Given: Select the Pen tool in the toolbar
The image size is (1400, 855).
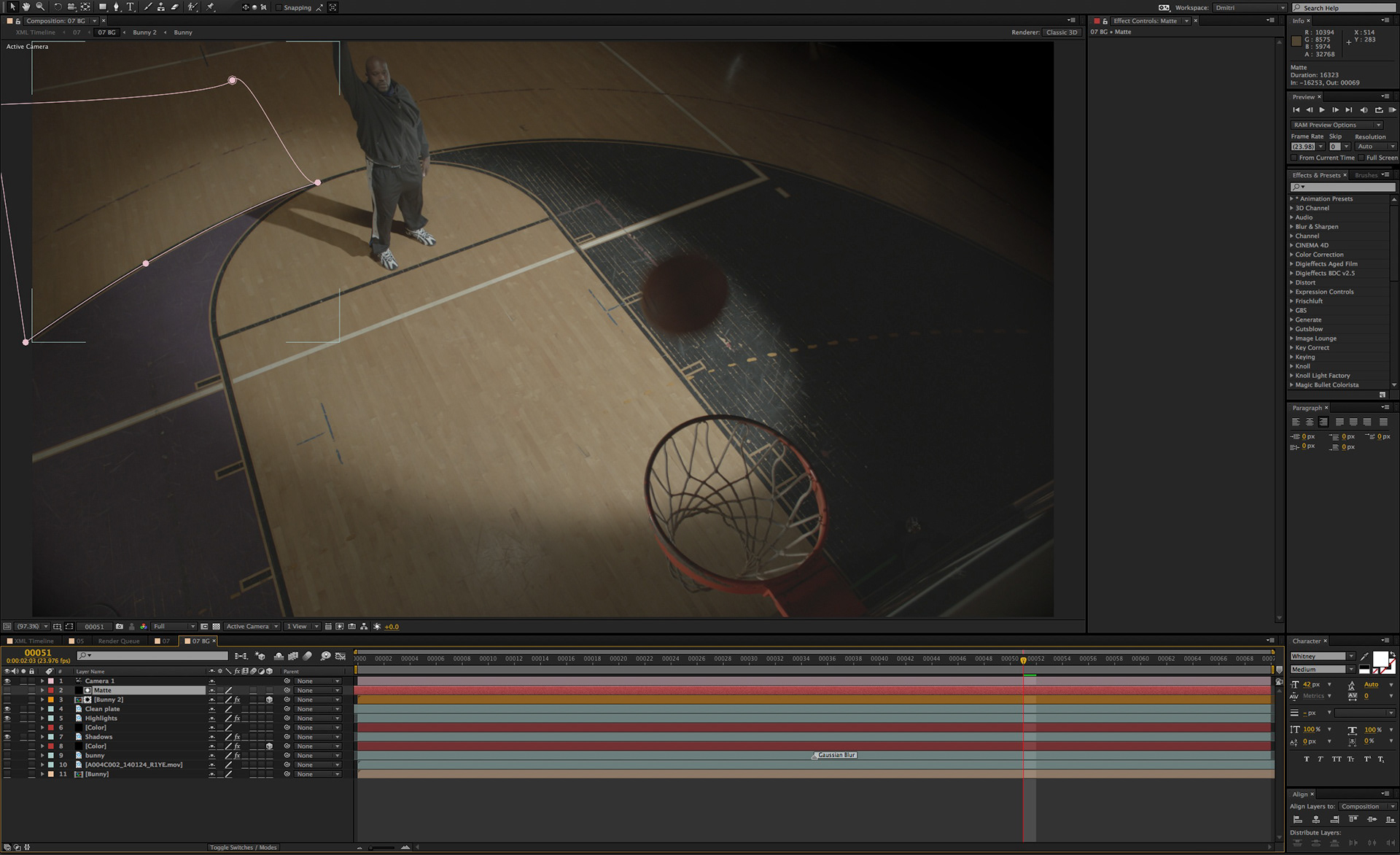Looking at the screenshot, I should coord(116,7).
